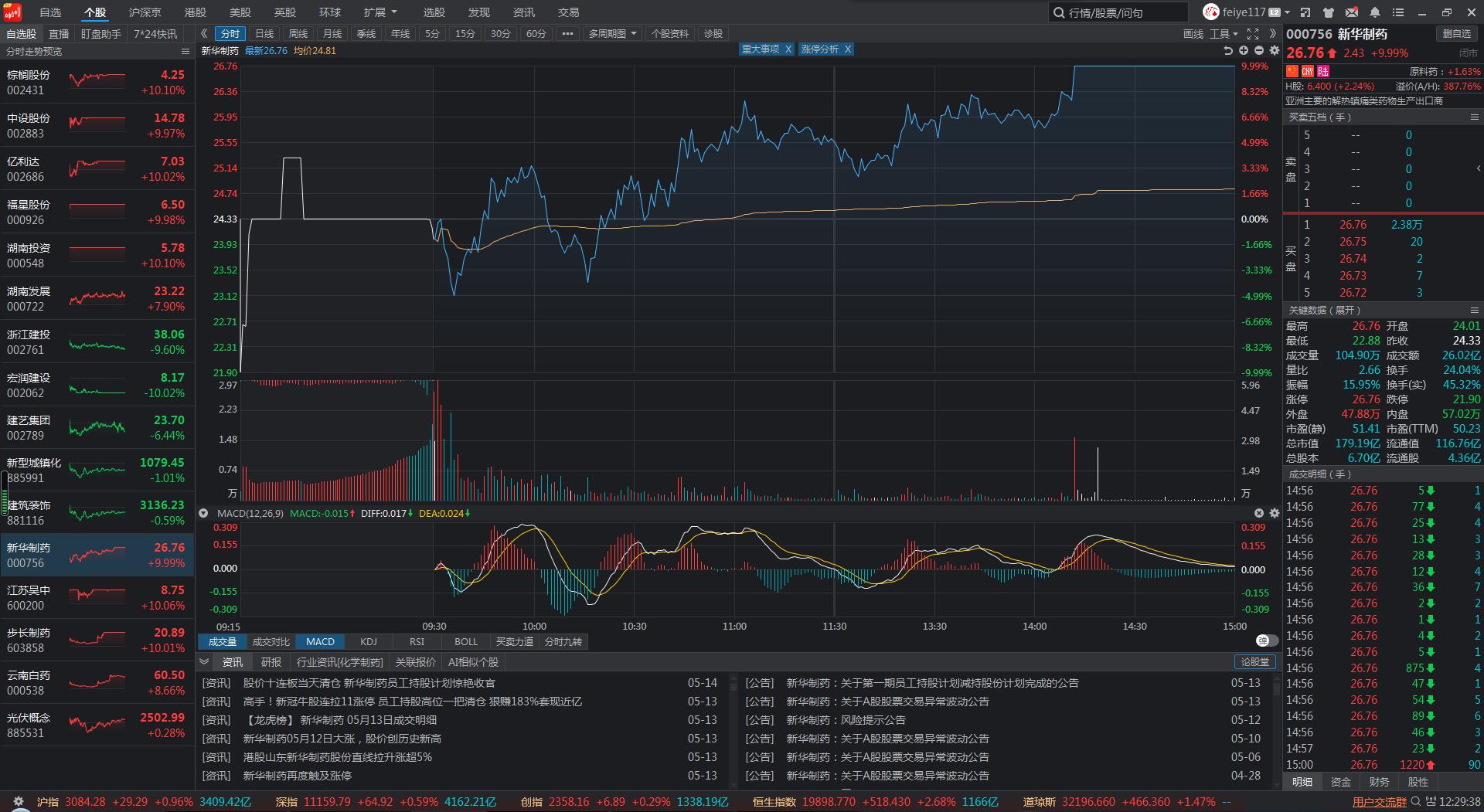Viewport: 1484px width, 812px height.
Task: Open main chart settings gear
Action: 1275,50
